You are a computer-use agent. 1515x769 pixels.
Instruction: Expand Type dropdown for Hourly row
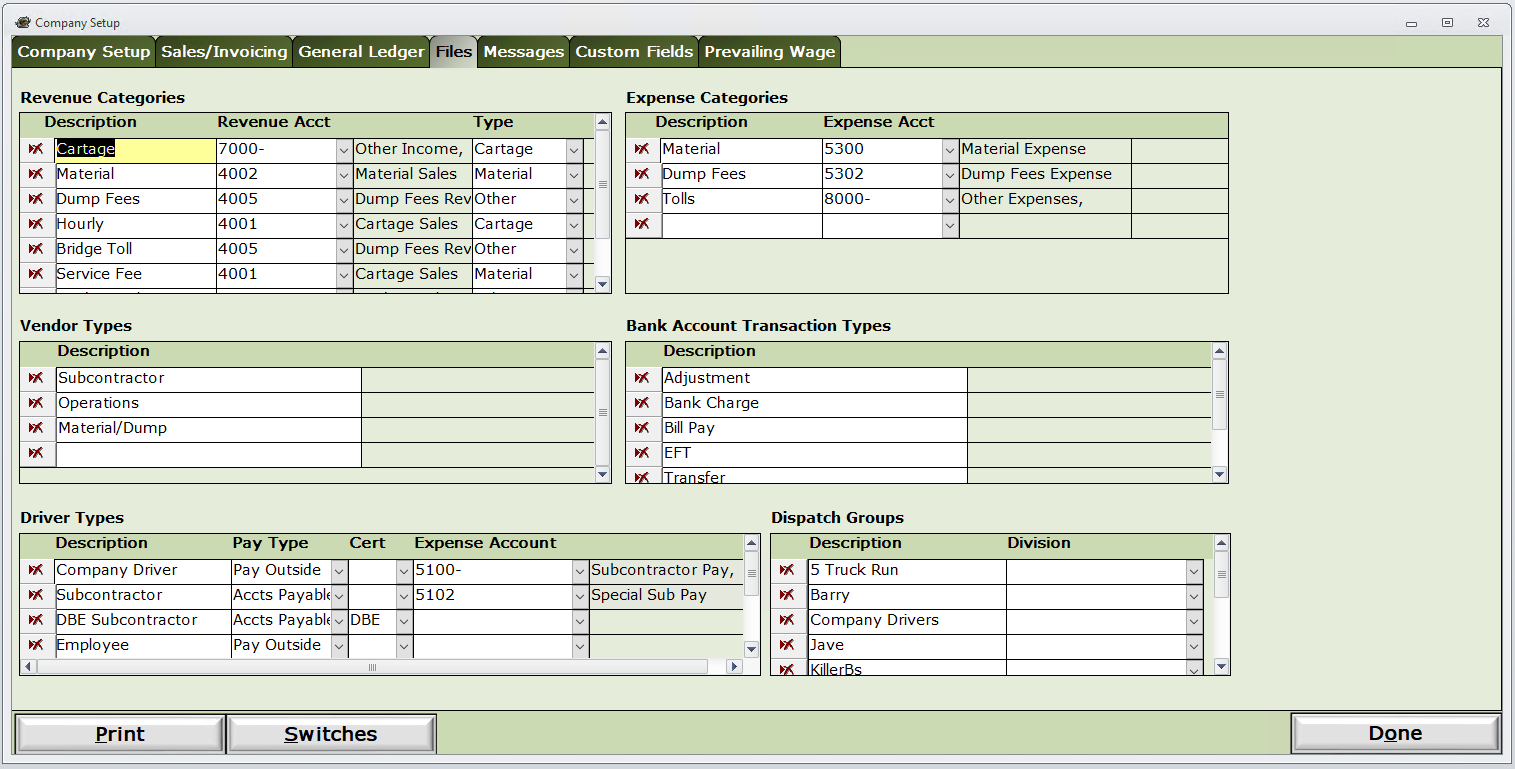pos(574,225)
